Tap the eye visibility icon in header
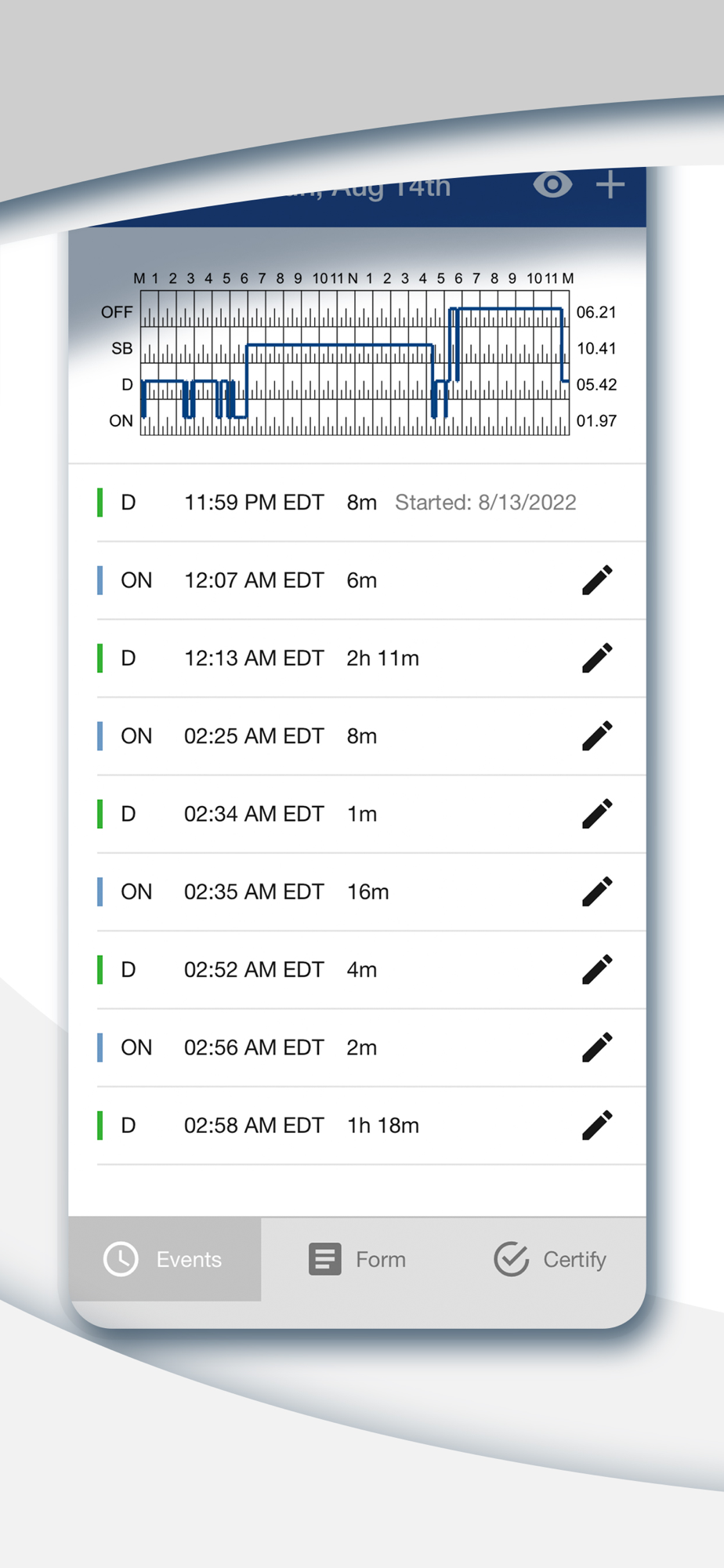Image resolution: width=724 pixels, height=1568 pixels. click(552, 185)
